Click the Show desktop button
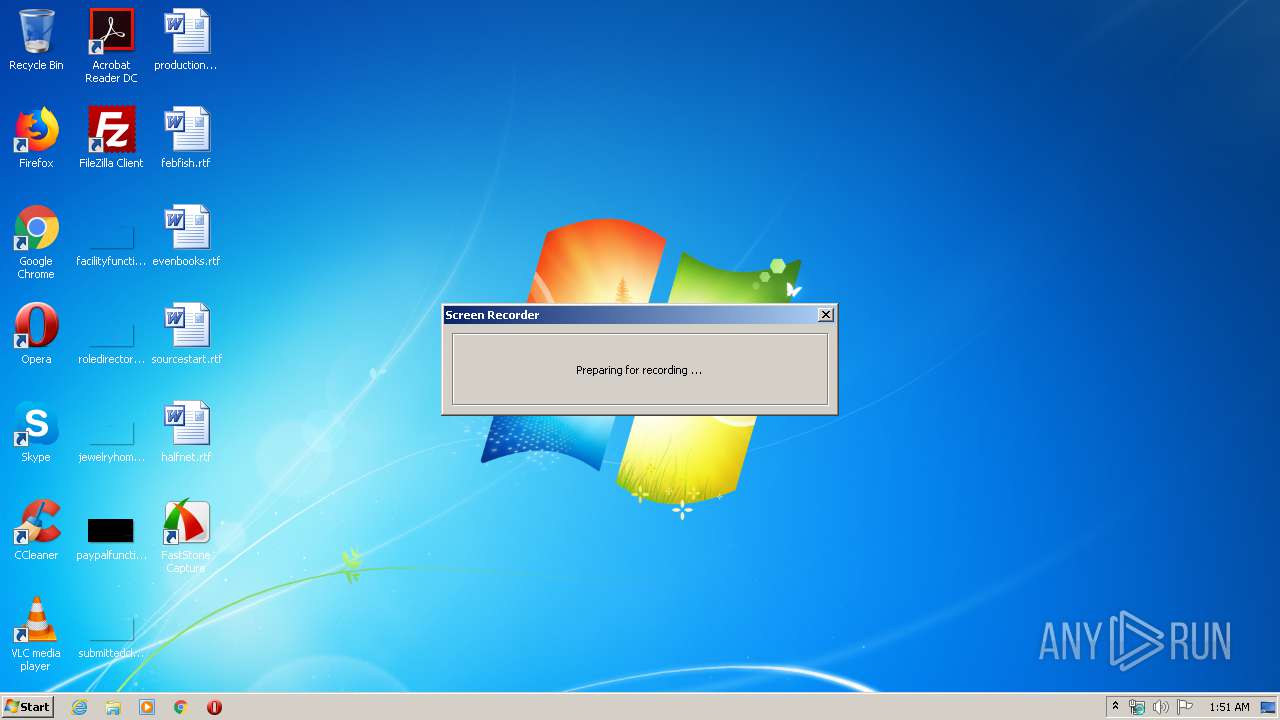The width and height of the screenshot is (1280, 720). click(1269, 707)
